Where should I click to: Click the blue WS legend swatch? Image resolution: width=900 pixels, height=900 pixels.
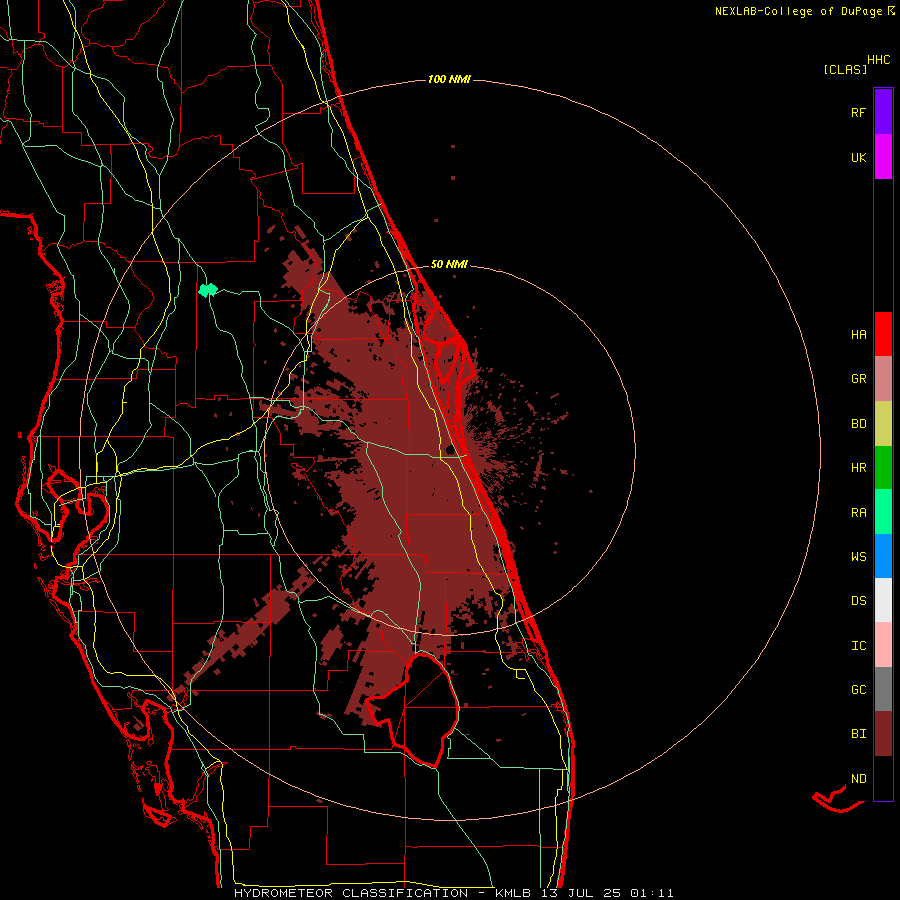883,556
